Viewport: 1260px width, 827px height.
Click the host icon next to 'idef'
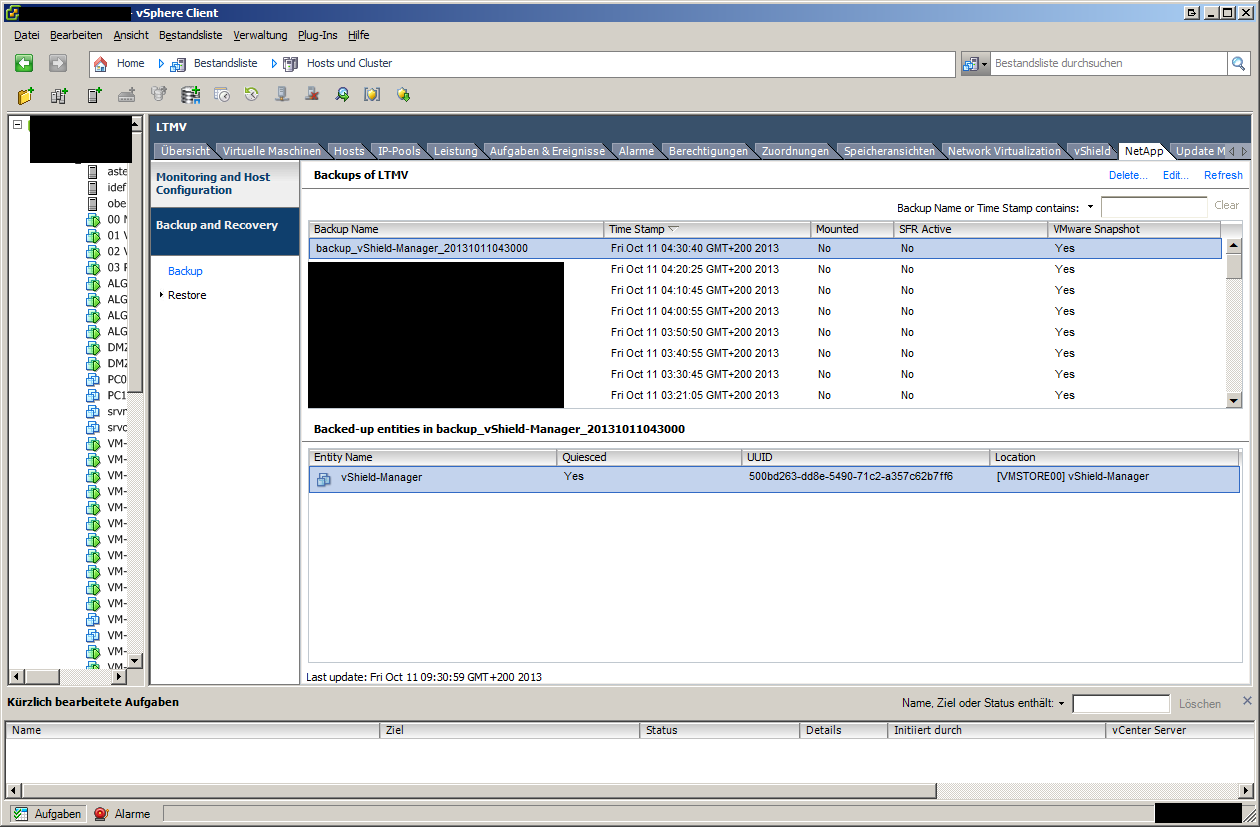[94, 187]
